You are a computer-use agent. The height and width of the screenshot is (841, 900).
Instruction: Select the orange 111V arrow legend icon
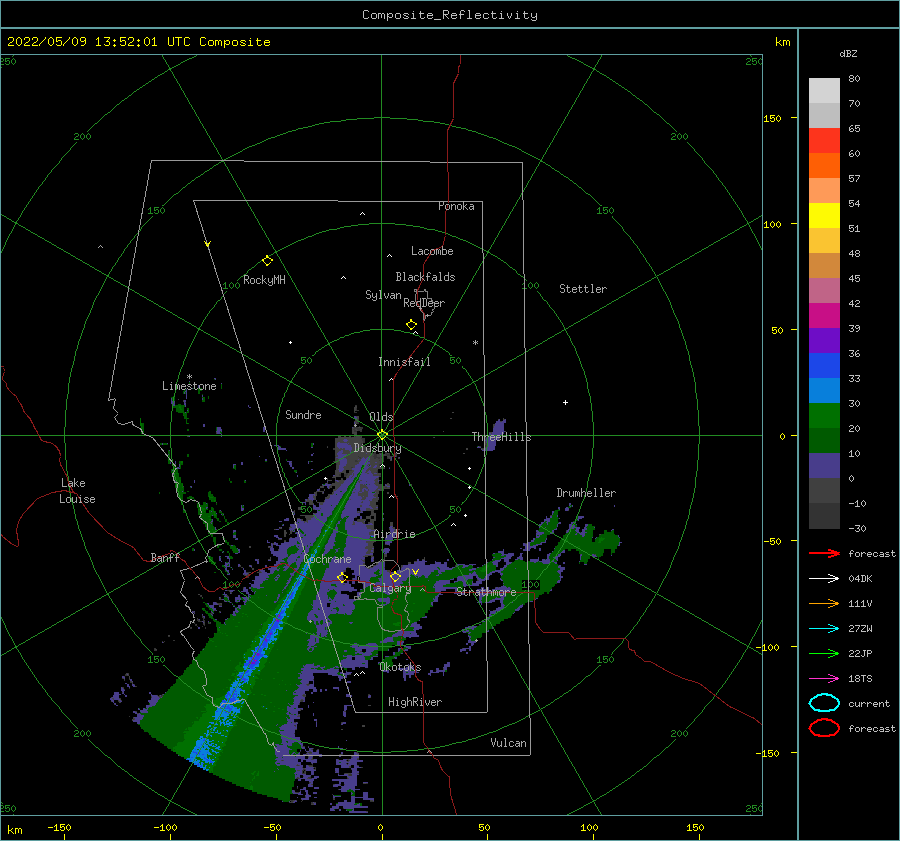pos(824,603)
